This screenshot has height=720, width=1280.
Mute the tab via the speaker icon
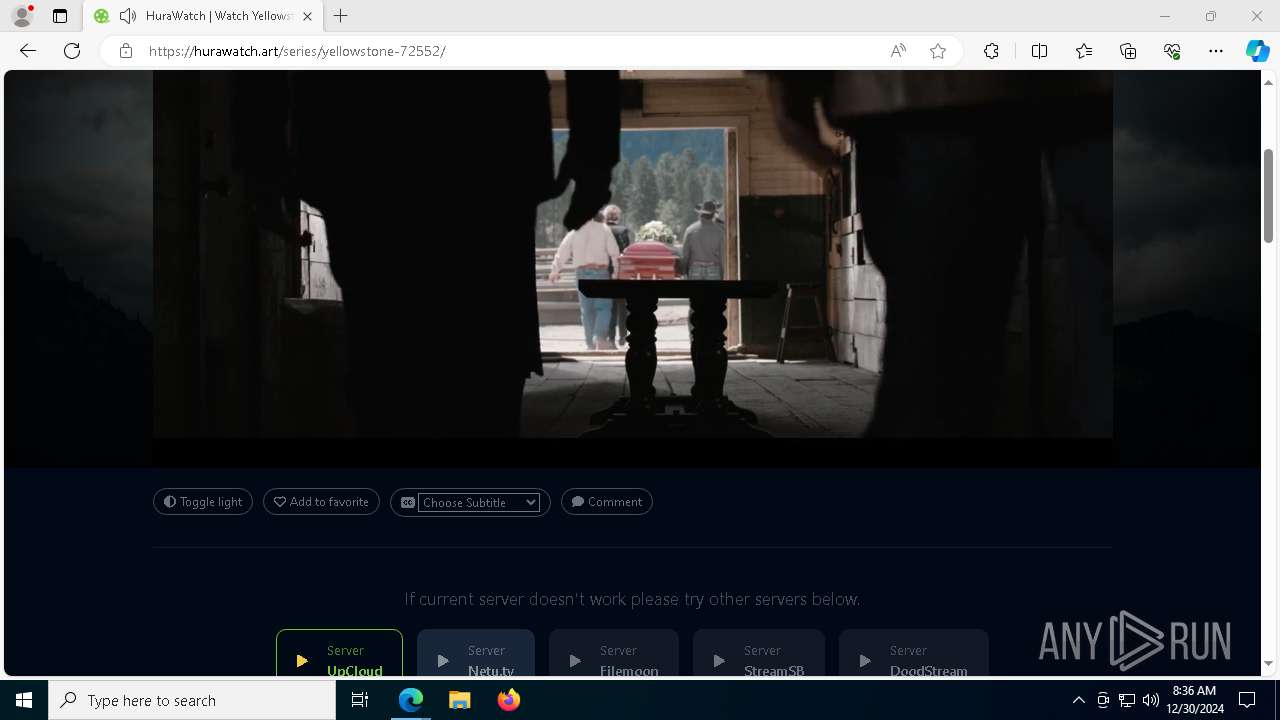127,16
